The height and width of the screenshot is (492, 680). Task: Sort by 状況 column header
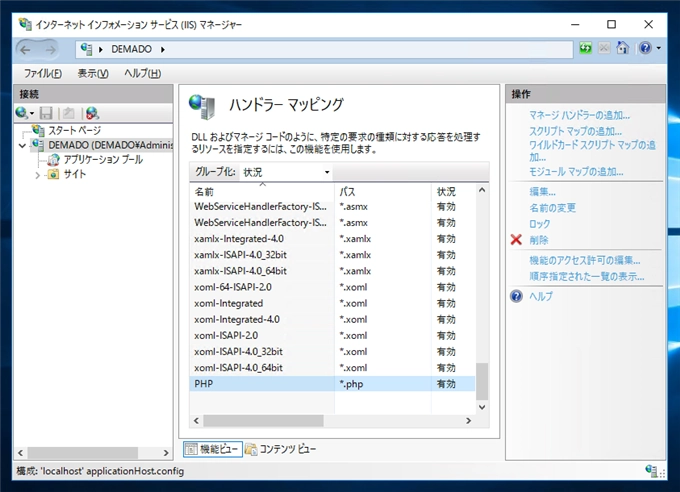coord(454,192)
